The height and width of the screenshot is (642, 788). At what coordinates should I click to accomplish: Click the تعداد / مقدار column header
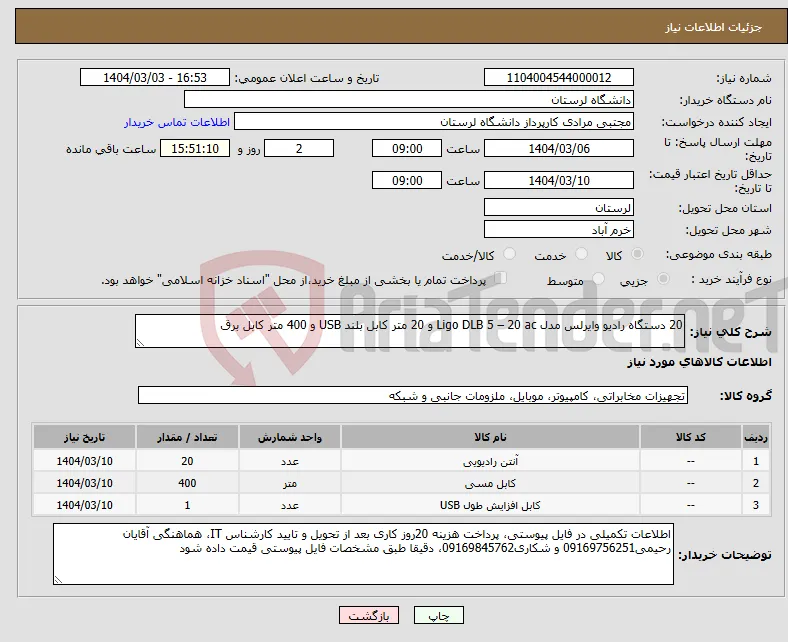[187, 437]
